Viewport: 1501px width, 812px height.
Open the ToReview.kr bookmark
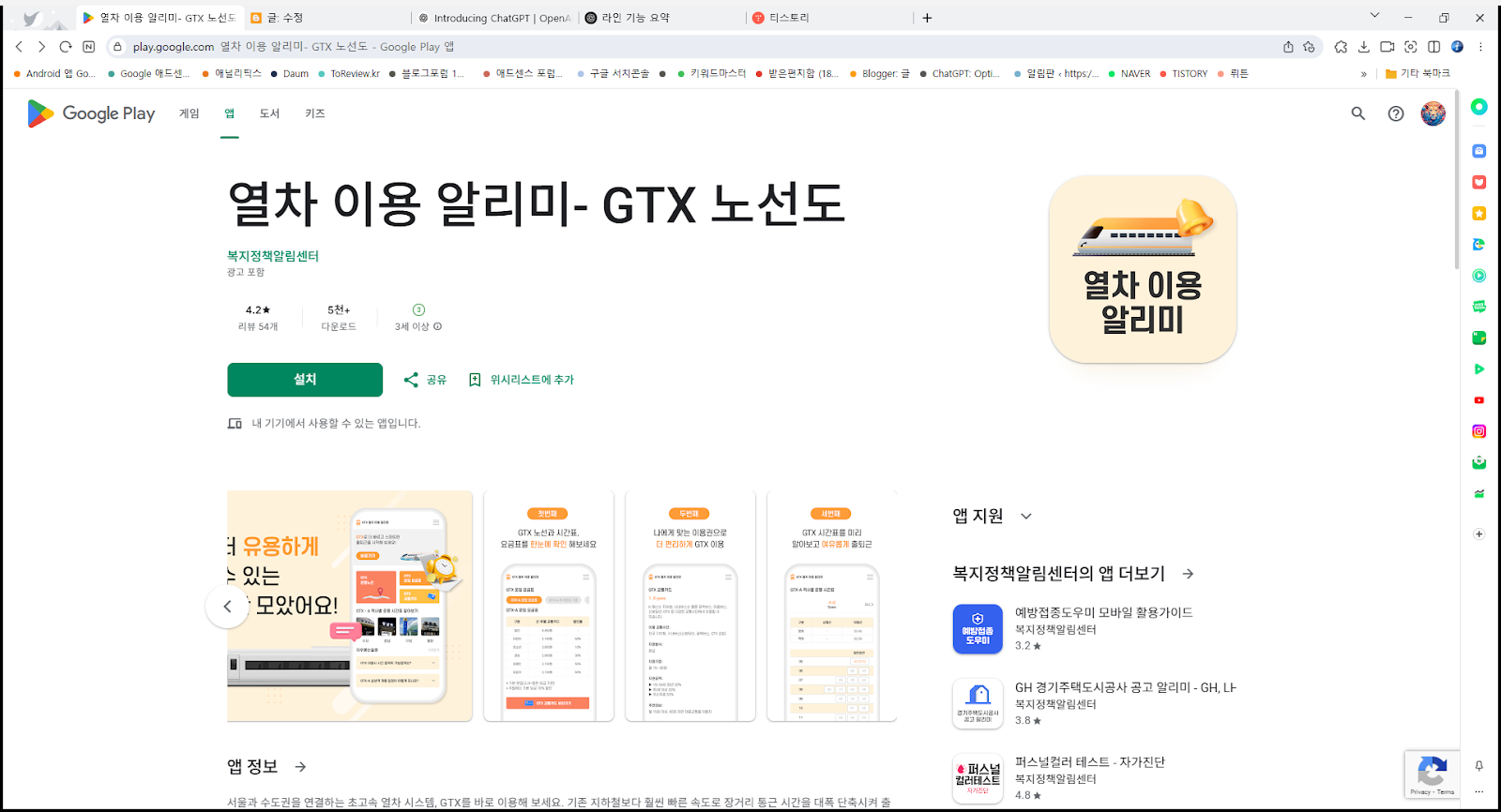click(349, 73)
